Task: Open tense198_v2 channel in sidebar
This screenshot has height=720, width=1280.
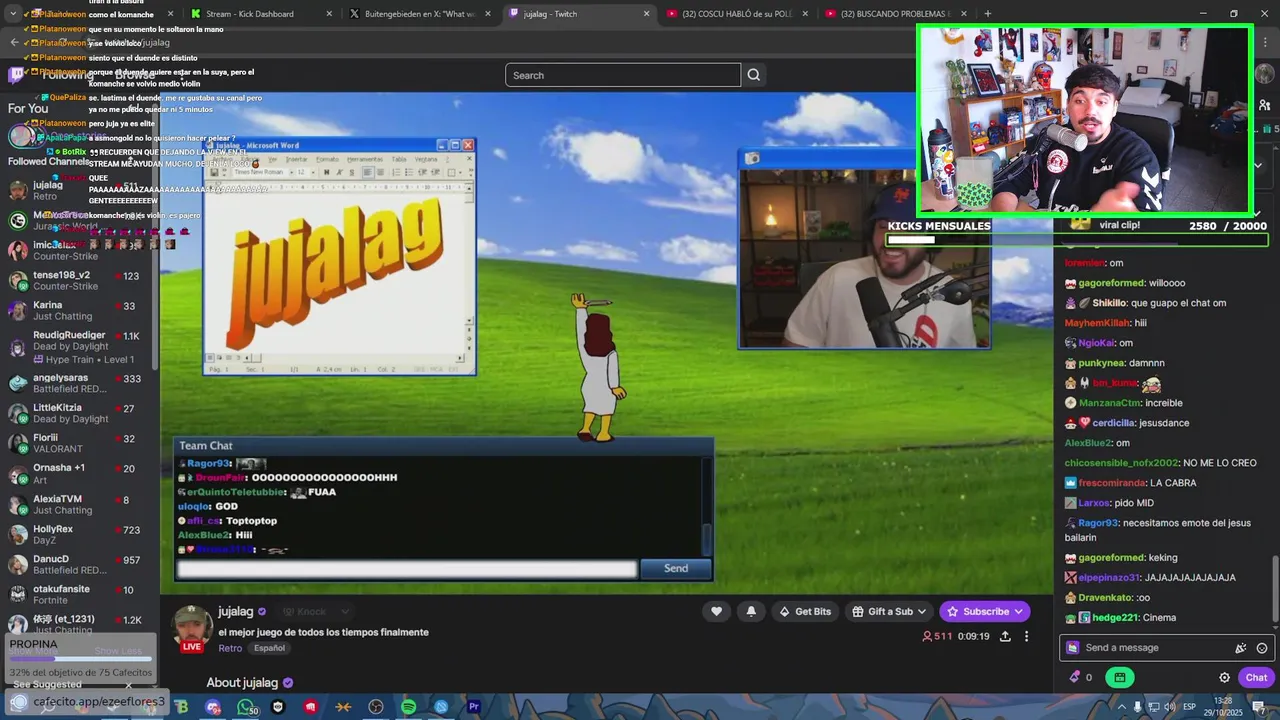Action: (78, 280)
